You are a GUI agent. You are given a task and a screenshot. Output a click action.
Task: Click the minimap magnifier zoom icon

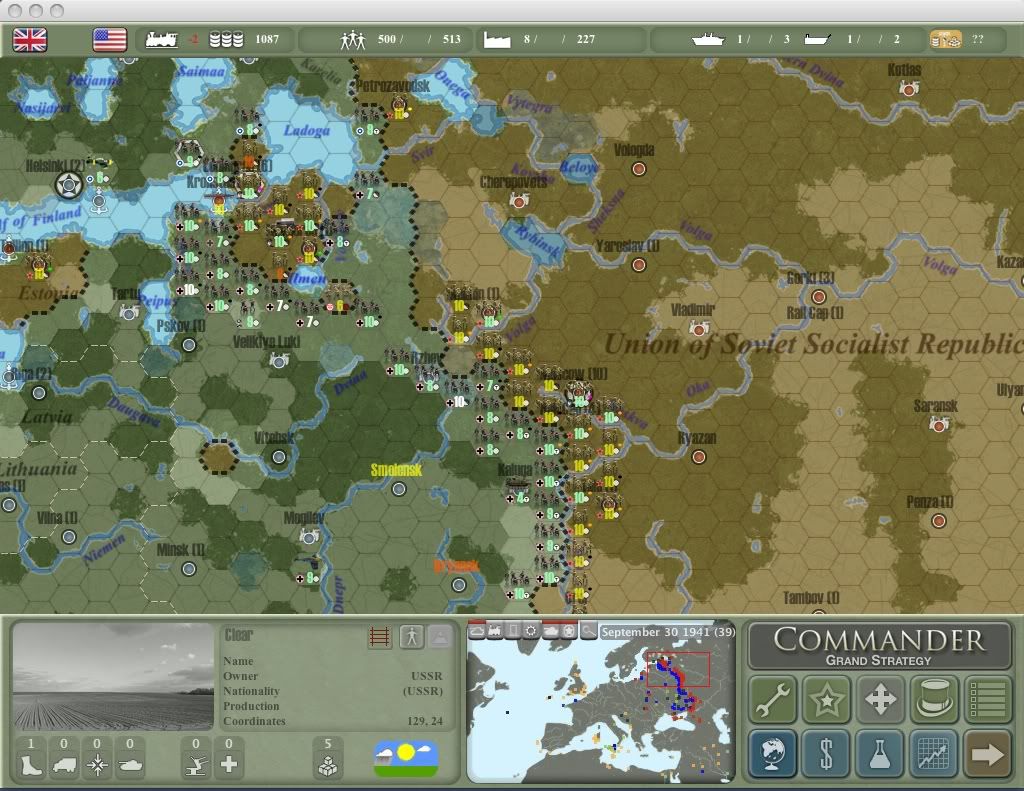pyautogui.click(x=589, y=631)
